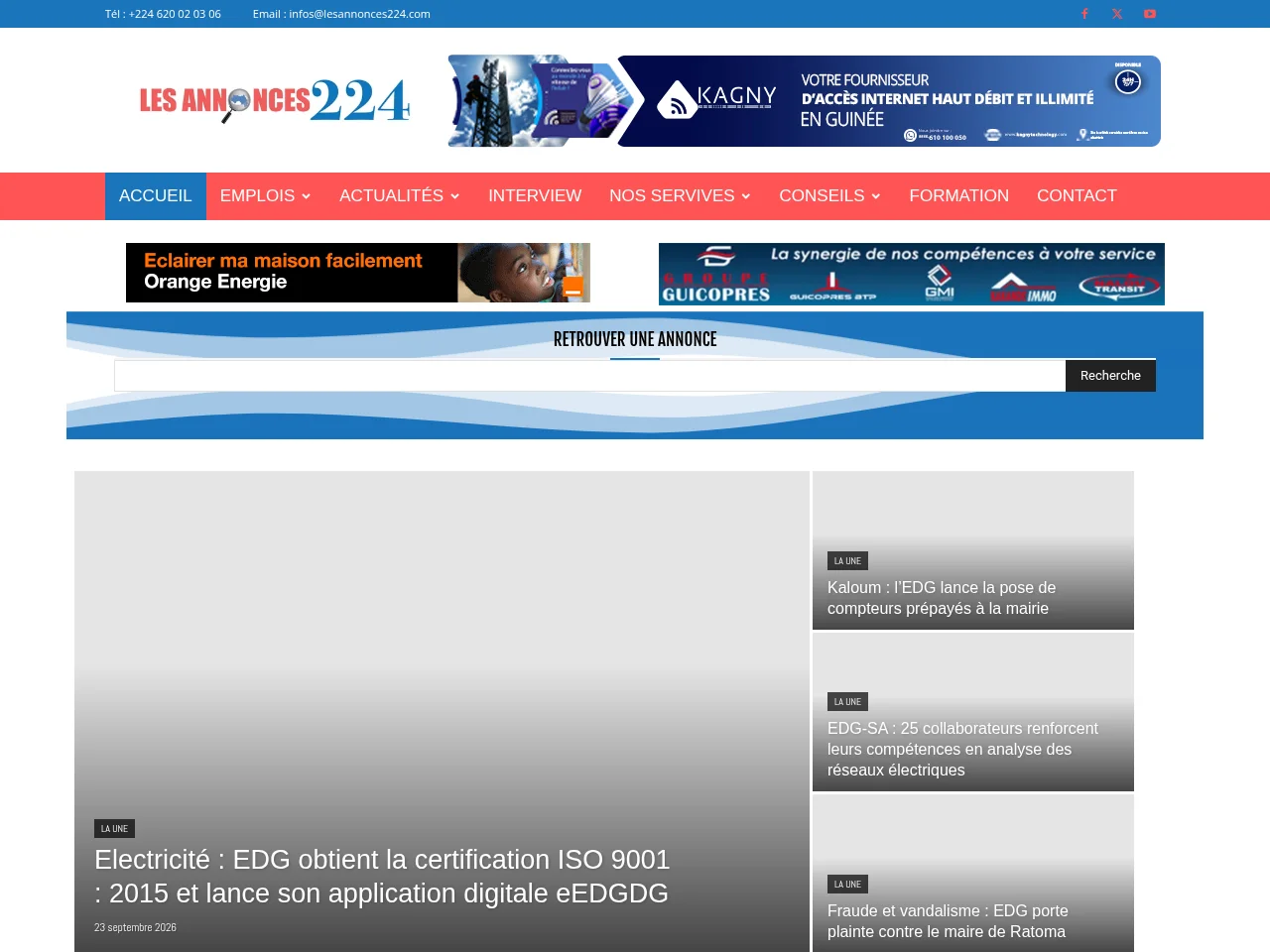Open the Groupe Guicopres banner ad
The height and width of the screenshot is (952, 1270).
912,274
